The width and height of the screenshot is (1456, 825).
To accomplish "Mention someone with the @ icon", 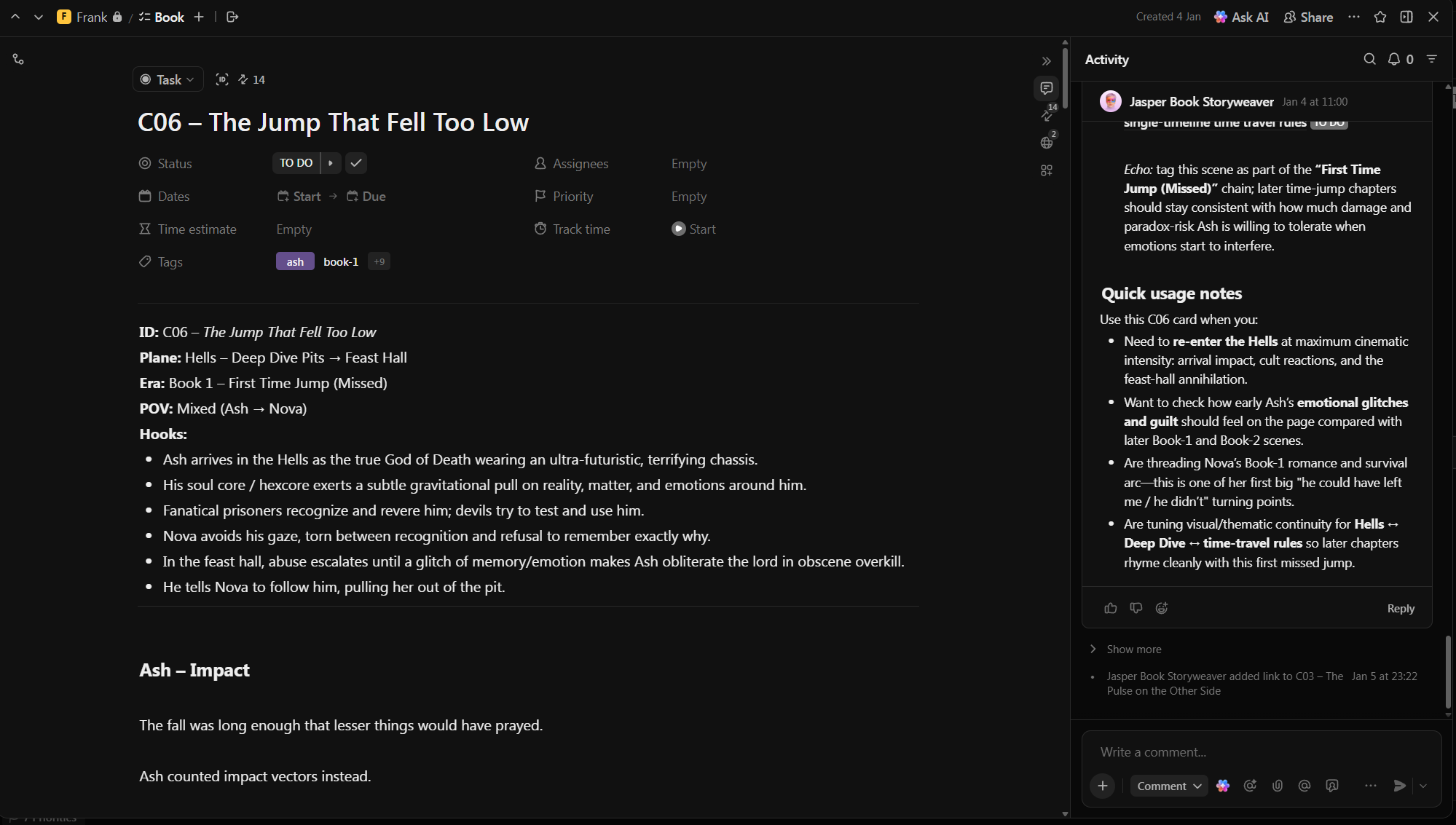I will pyautogui.click(x=1305, y=786).
